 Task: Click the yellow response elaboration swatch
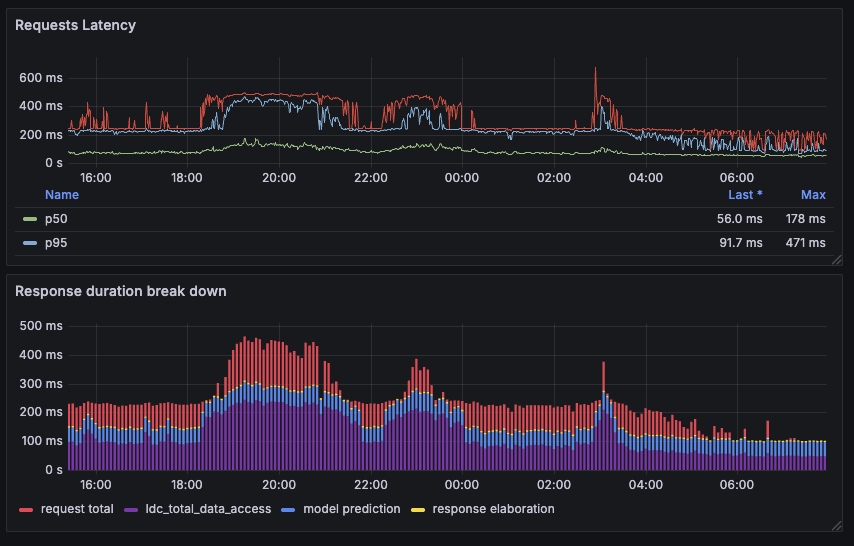(x=418, y=509)
